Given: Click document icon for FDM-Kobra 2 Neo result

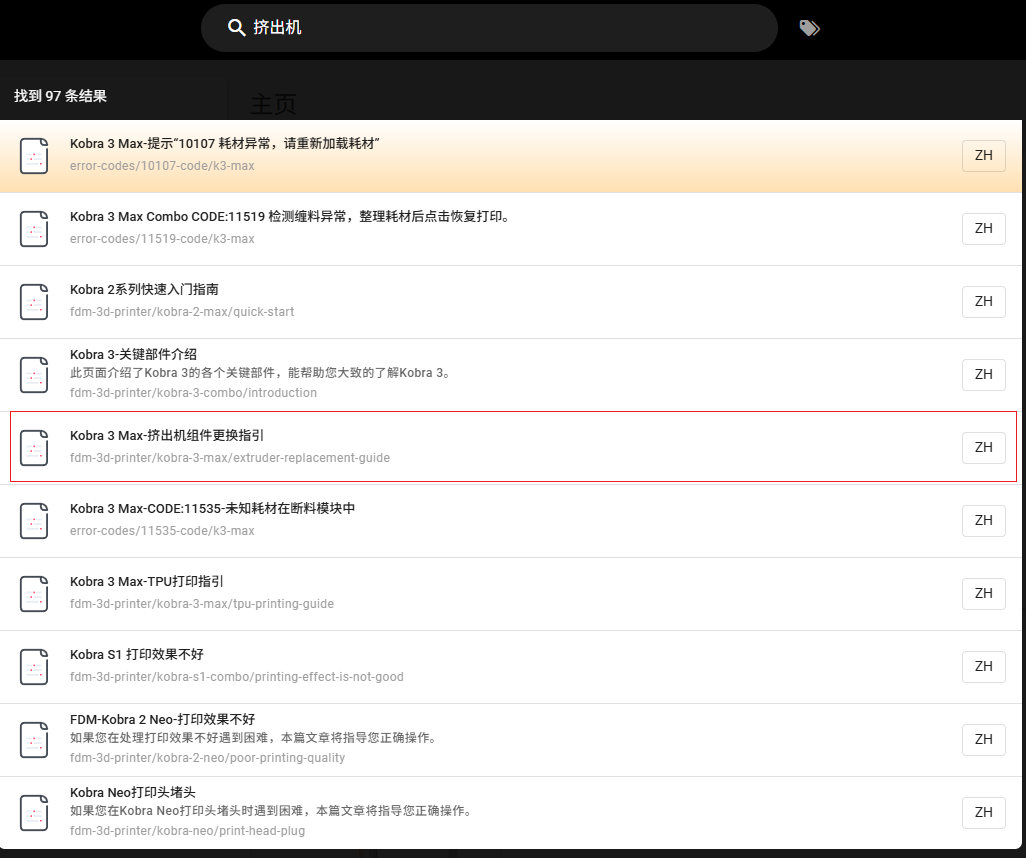Looking at the screenshot, I should 34,740.
